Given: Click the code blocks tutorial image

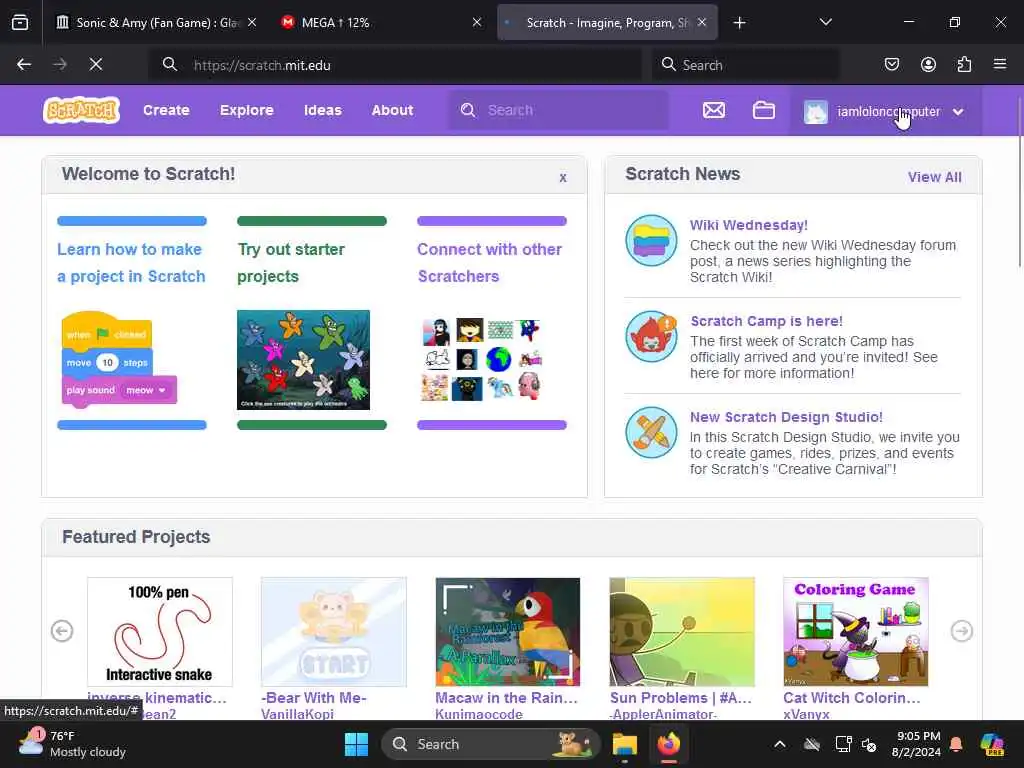Looking at the screenshot, I should click(119, 360).
